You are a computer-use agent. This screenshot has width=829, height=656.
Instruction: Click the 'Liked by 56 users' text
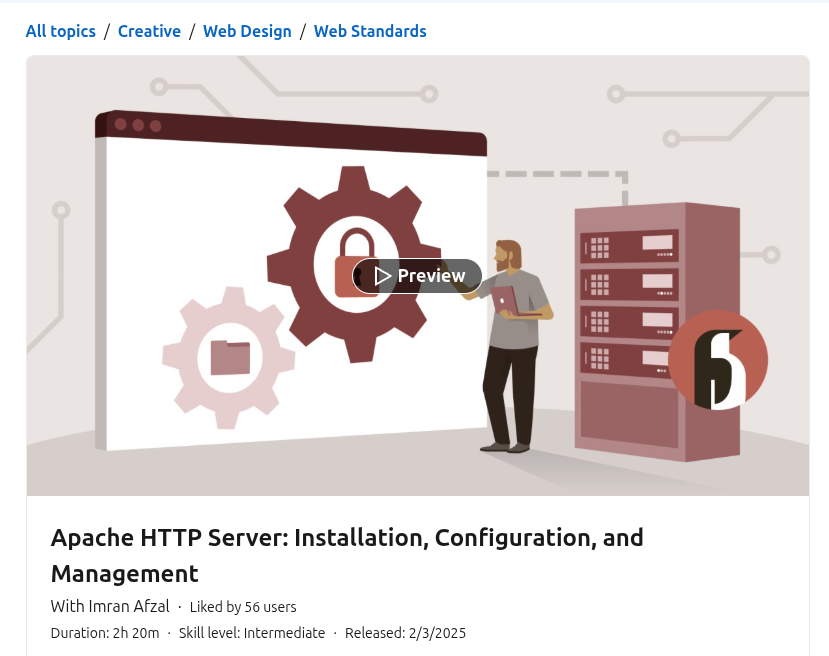pyautogui.click(x=243, y=607)
